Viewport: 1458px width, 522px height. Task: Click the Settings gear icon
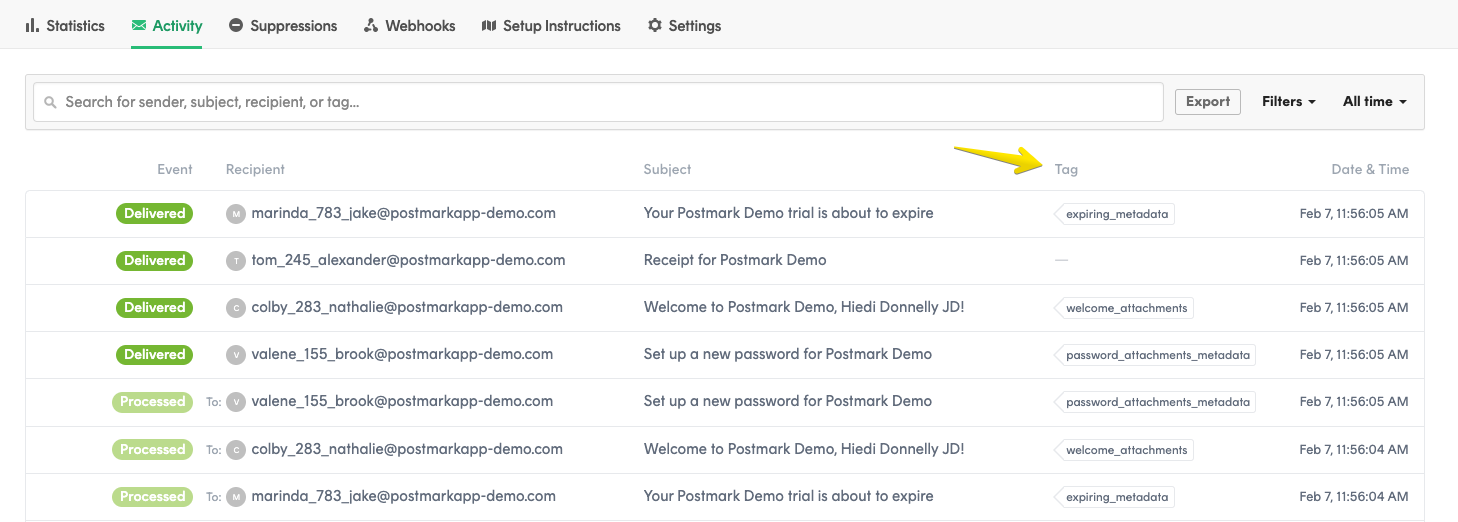pos(655,26)
